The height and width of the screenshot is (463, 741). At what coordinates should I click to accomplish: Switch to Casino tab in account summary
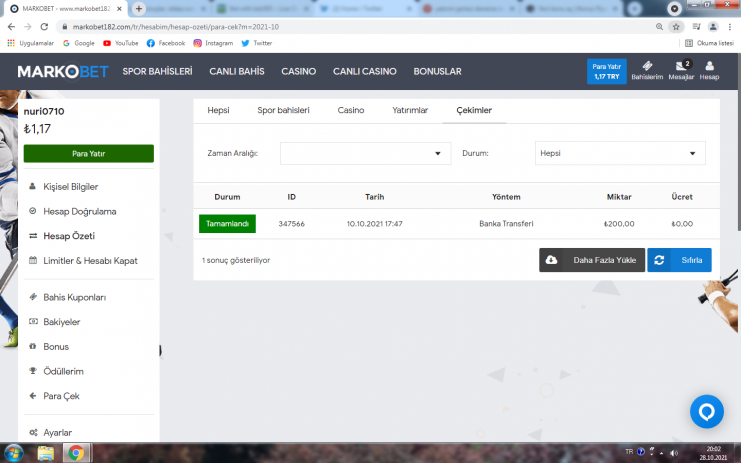(x=351, y=110)
